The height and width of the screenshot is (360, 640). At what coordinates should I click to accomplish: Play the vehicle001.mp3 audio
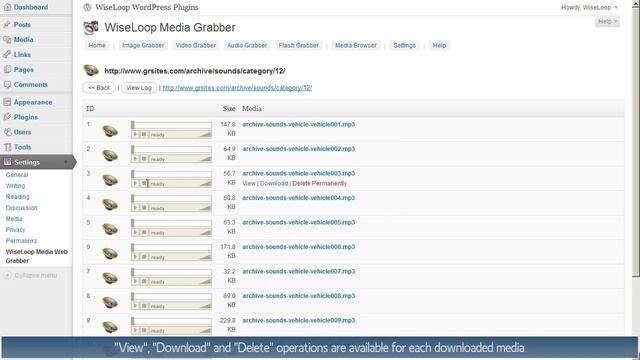tap(136, 134)
